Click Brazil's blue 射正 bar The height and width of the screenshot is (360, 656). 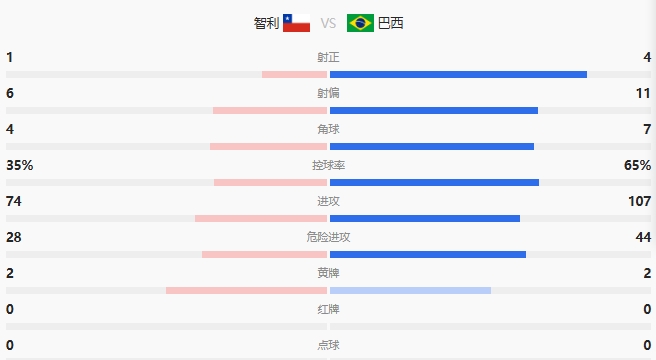pyautogui.click(x=458, y=75)
